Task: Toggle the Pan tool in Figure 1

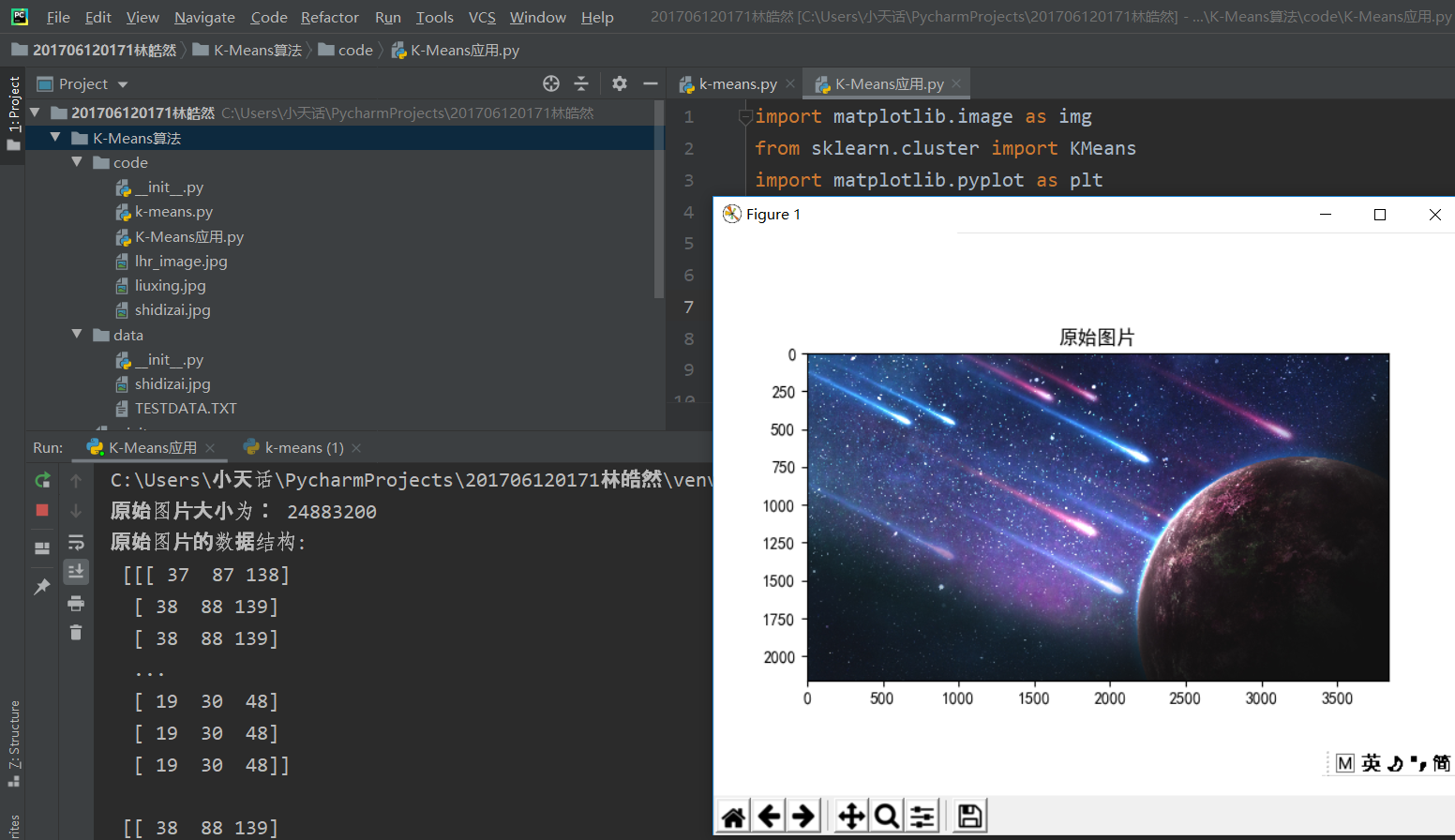Action: click(851, 817)
